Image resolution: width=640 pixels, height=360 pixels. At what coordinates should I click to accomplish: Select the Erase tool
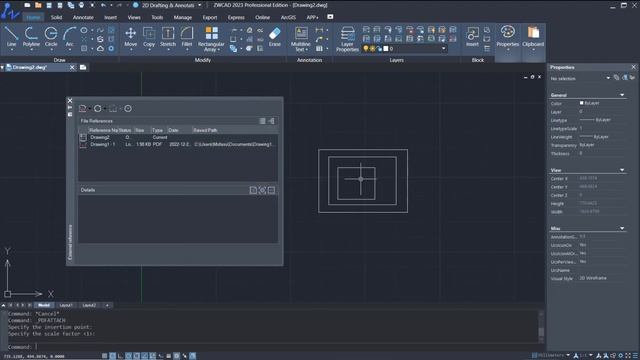[275, 36]
